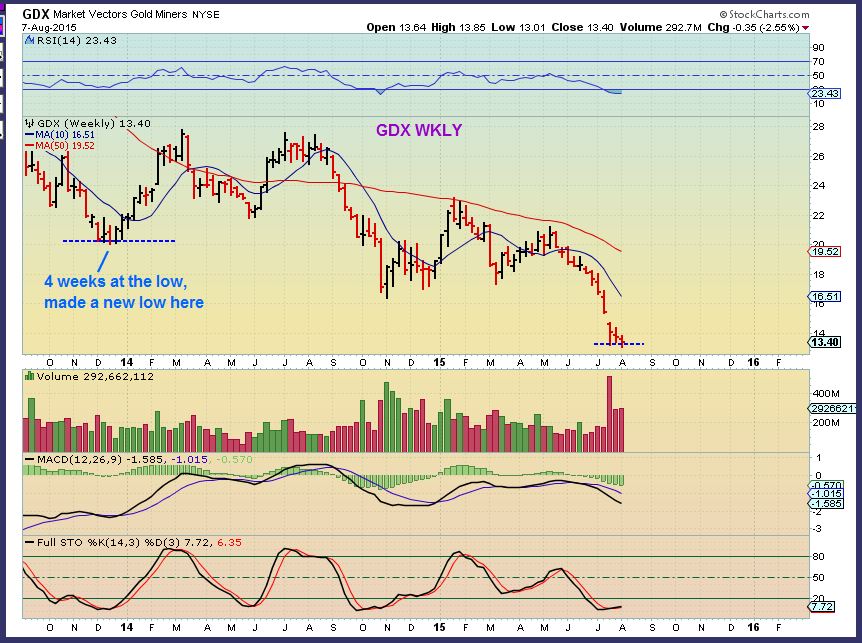Select the Open 13.64 value
Screen dimensions: 862x643
point(396,27)
